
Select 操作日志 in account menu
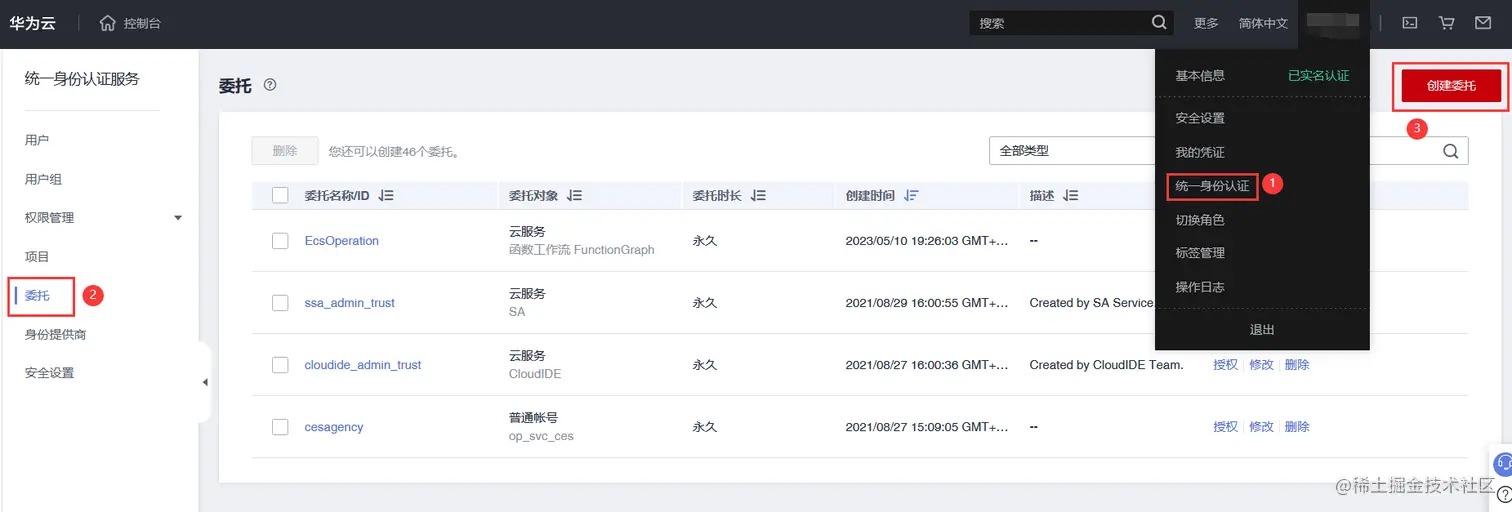click(x=1200, y=287)
